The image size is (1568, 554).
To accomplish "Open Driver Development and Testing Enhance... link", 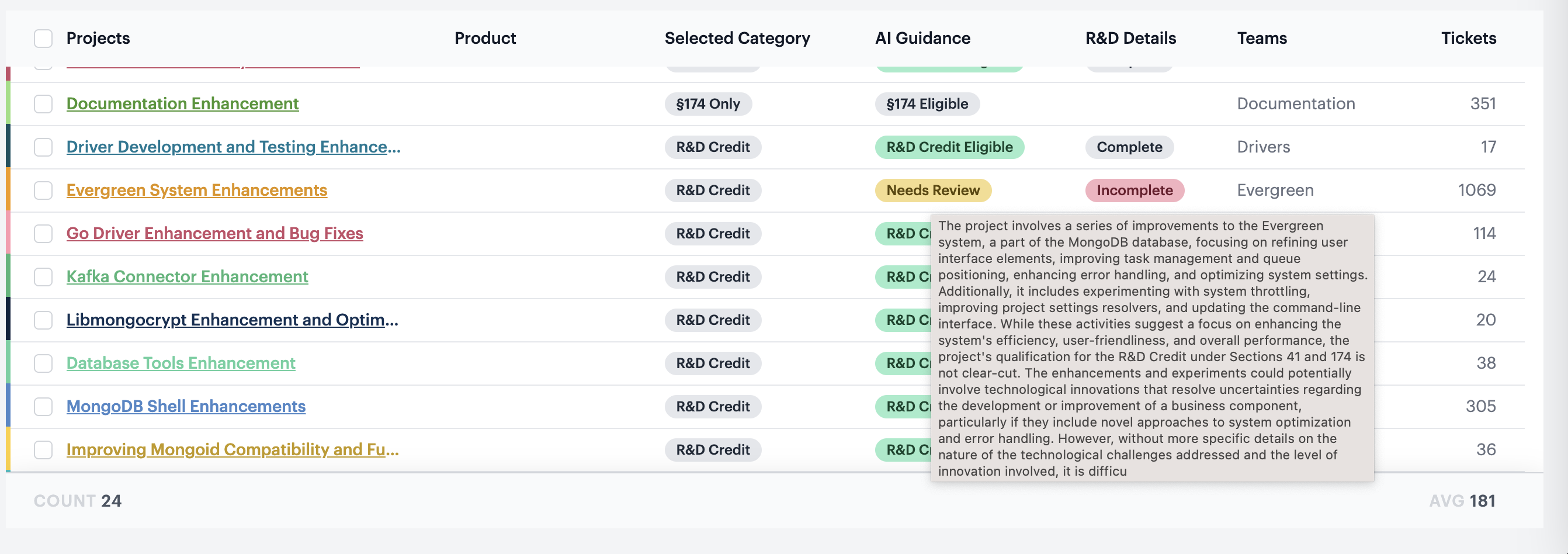I will (x=233, y=147).
